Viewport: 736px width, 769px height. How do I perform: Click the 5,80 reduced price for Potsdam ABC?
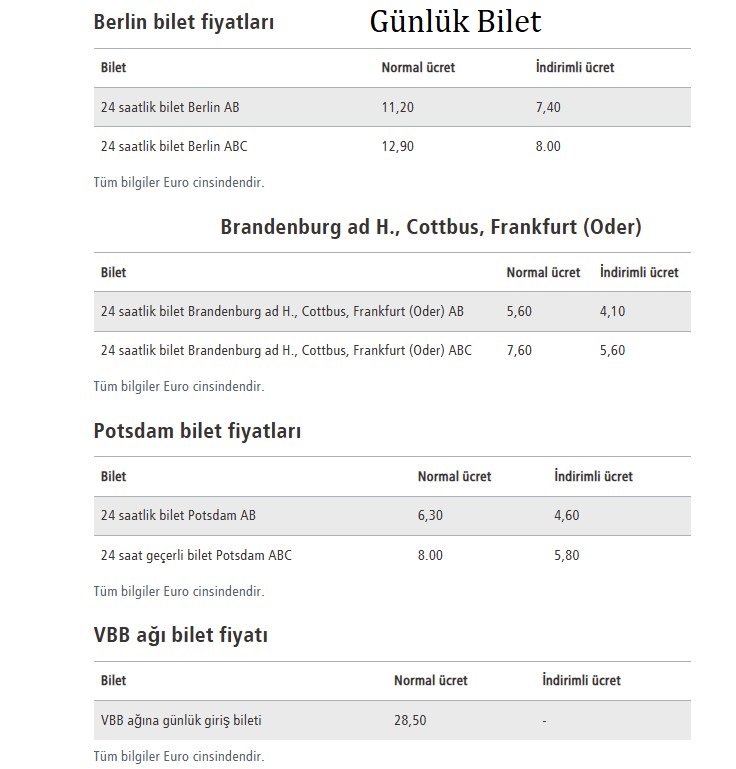567,555
